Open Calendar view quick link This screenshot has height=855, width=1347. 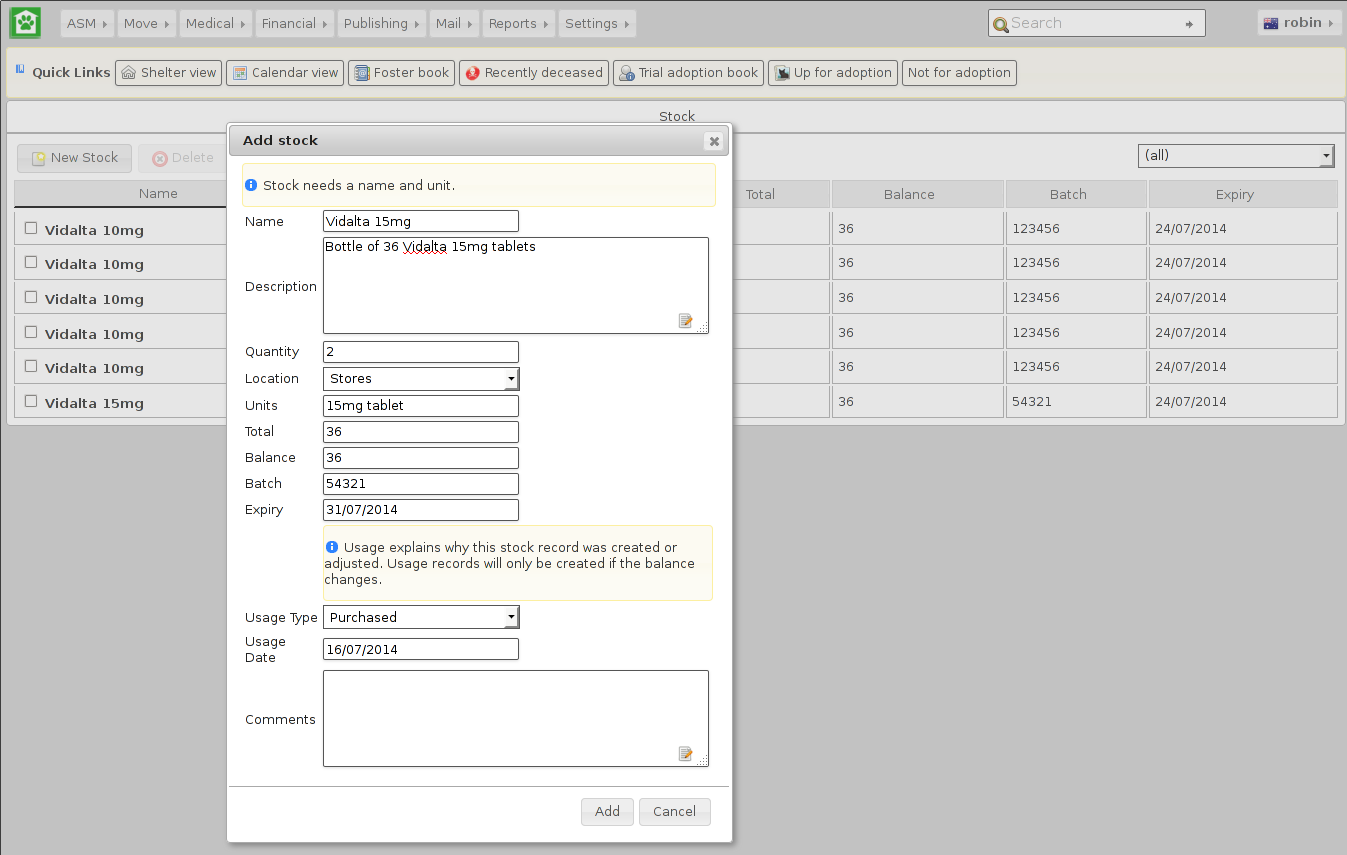click(x=285, y=73)
